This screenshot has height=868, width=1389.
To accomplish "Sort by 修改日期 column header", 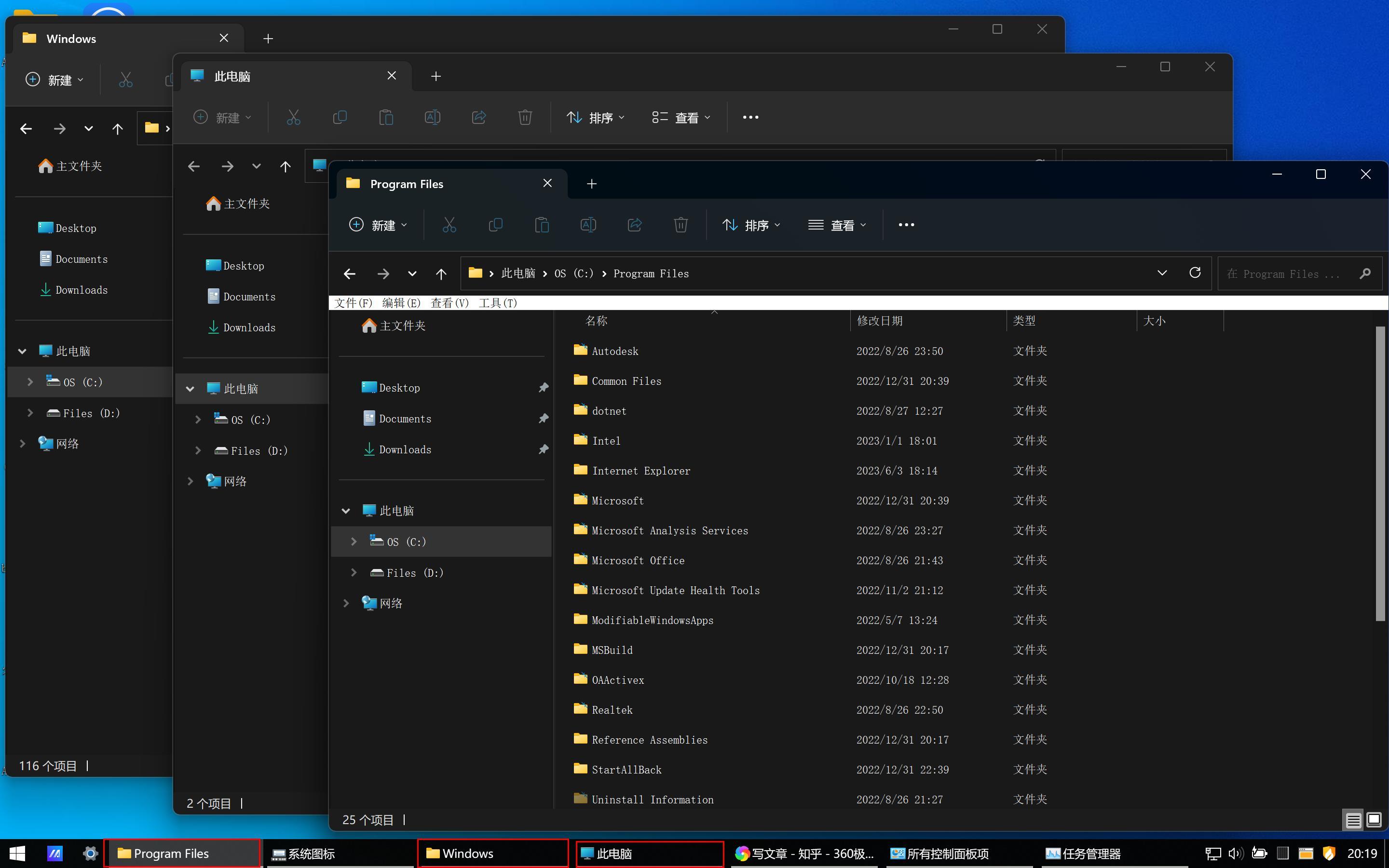I will coord(928,321).
